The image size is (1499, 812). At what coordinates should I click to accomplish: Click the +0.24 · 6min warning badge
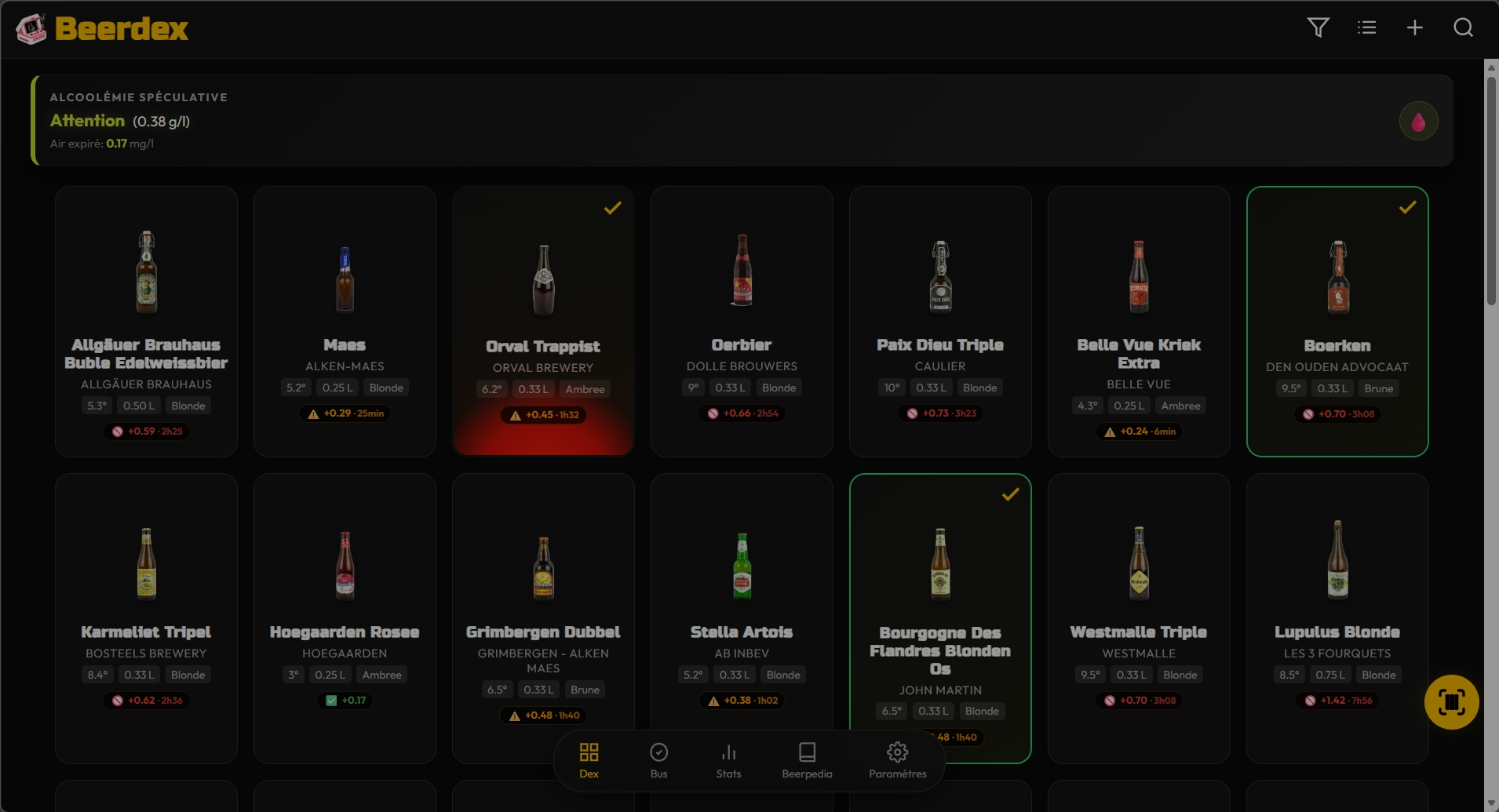1139,431
